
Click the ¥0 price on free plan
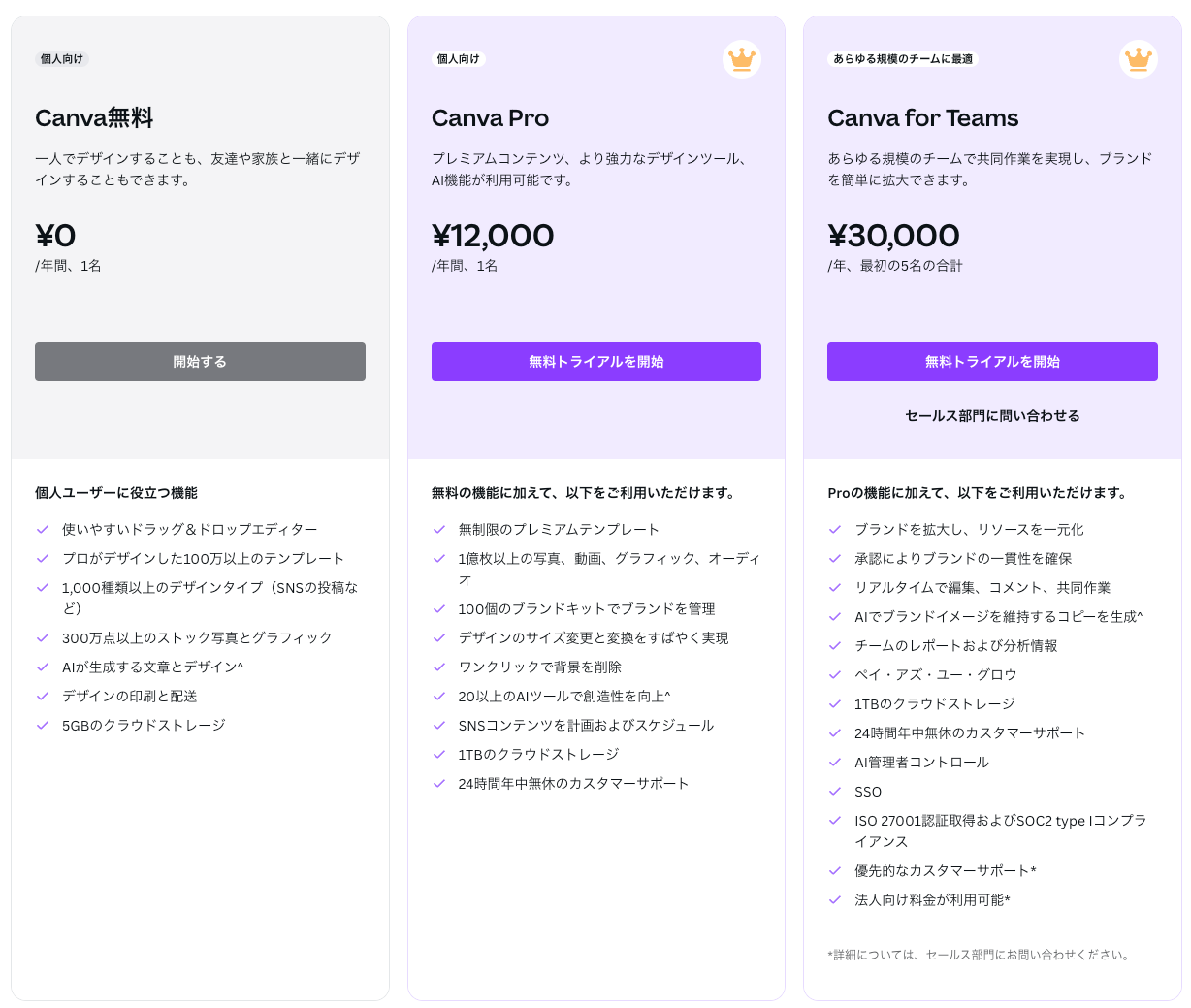pos(55,235)
